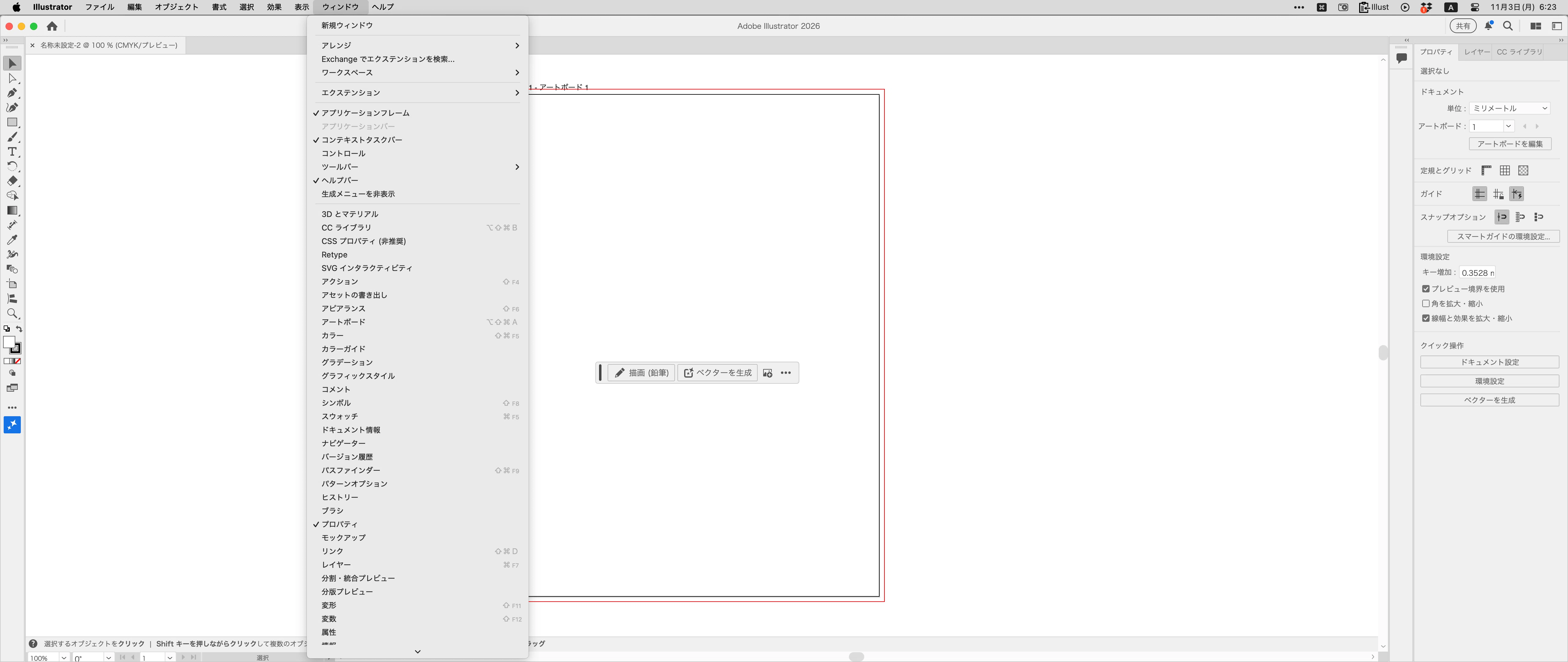Viewport: 1568px width, 662px height.
Task: Toggle プレビュー境界を使用 checkbox
Action: pyautogui.click(x=1426, y=289)
